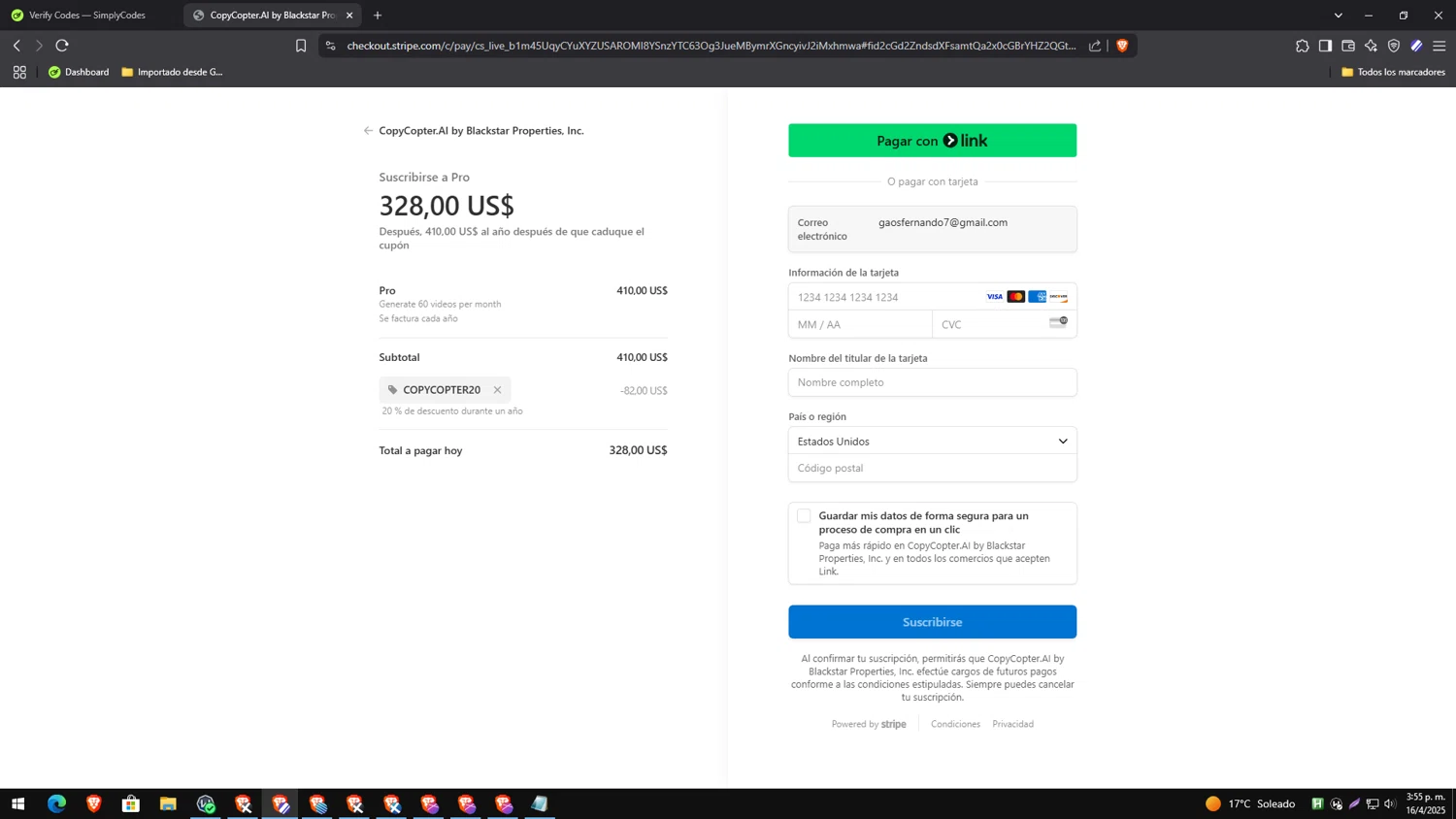Open Brave Shields lion icon
The image size is (1456, 819).
tap(1122, 46)
